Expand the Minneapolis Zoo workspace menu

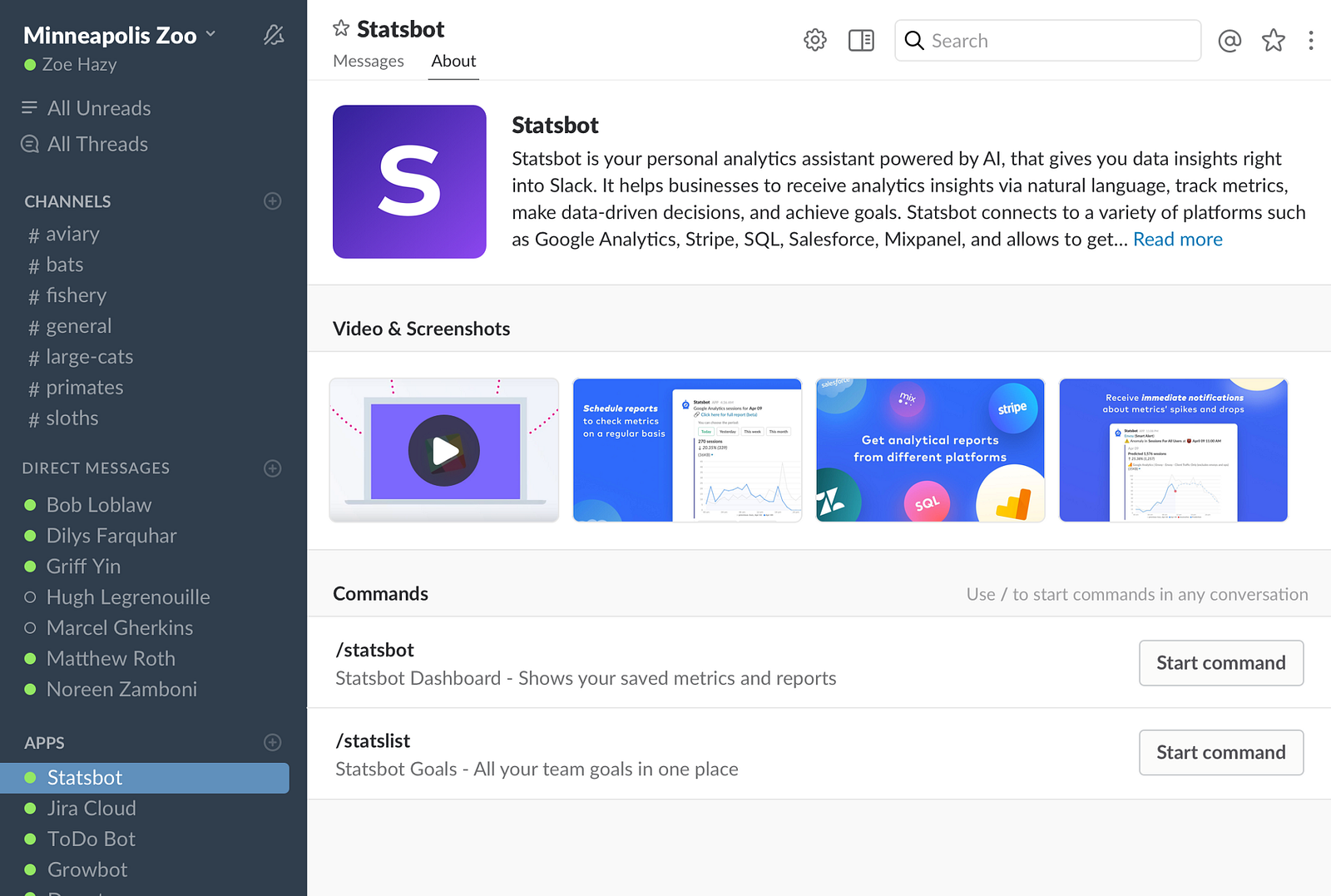pyautogui.click(x=120, y=35)
